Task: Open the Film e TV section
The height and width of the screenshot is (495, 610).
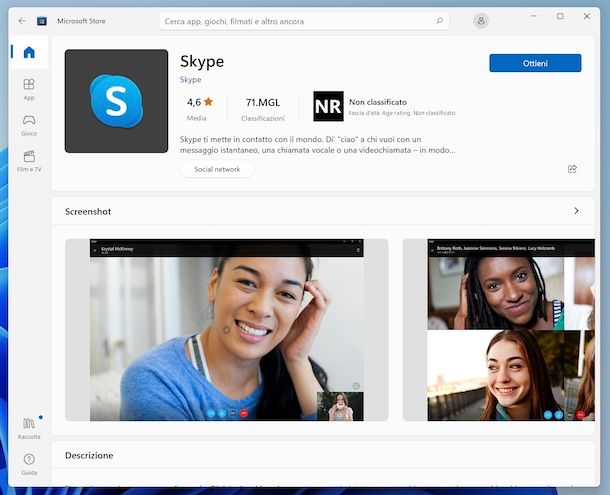Action: coord(29,161)
